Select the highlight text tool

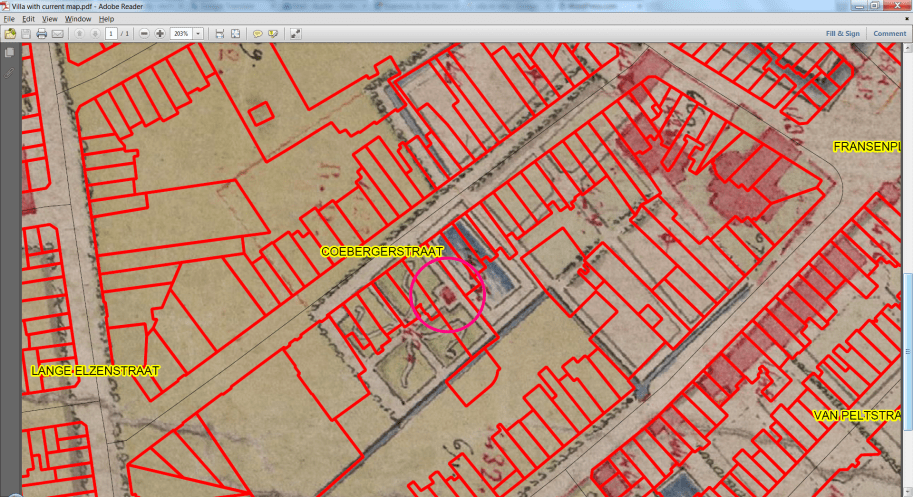tap(272, 33)
